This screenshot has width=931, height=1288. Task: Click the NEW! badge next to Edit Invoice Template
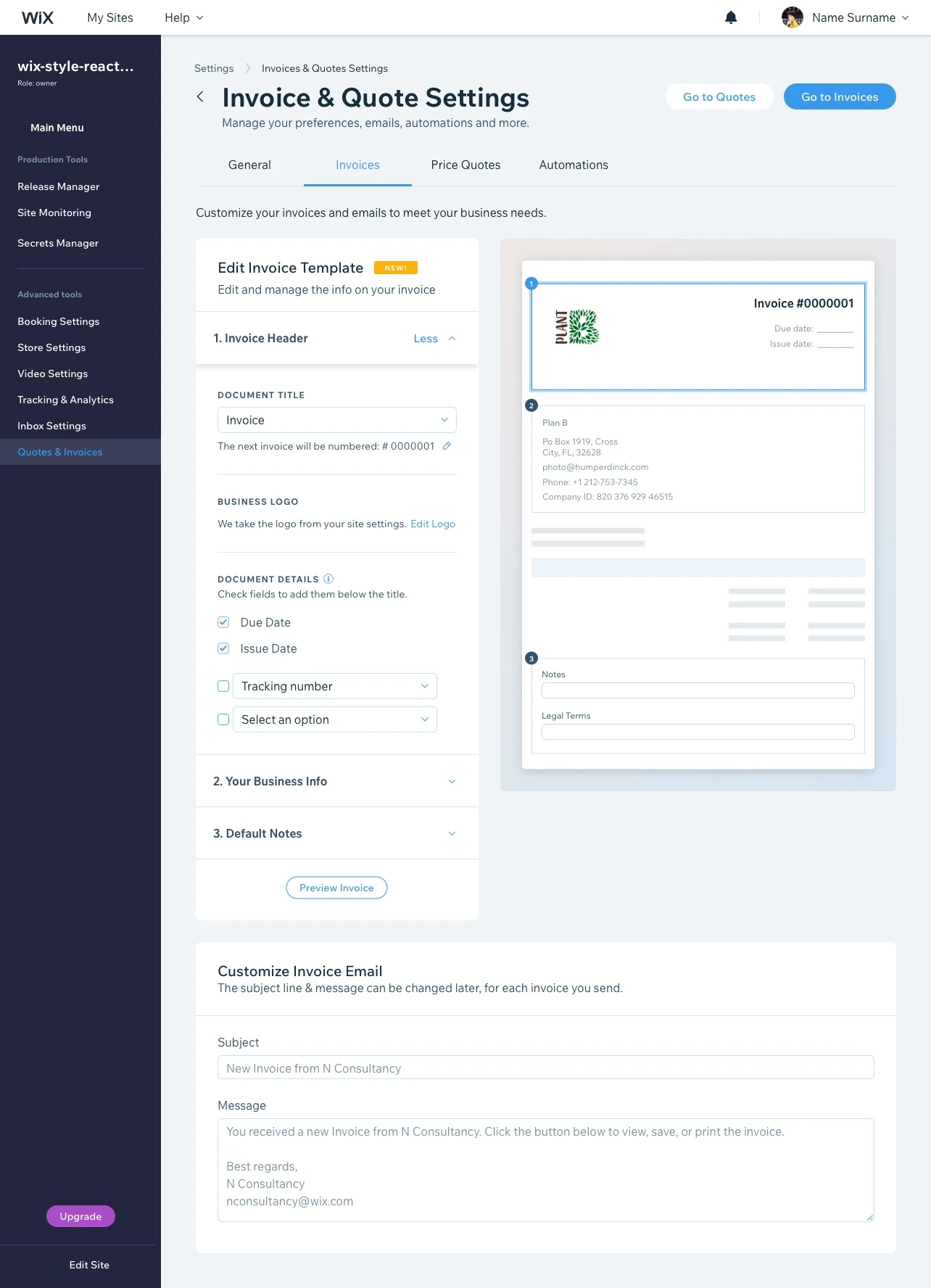point(396,268)
